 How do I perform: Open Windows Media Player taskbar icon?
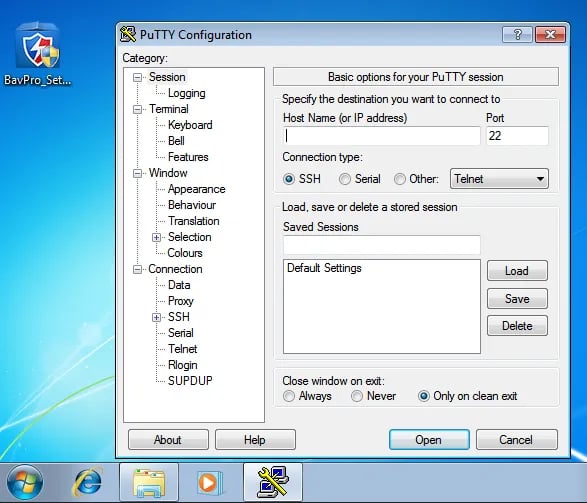(x=210, y=482)
